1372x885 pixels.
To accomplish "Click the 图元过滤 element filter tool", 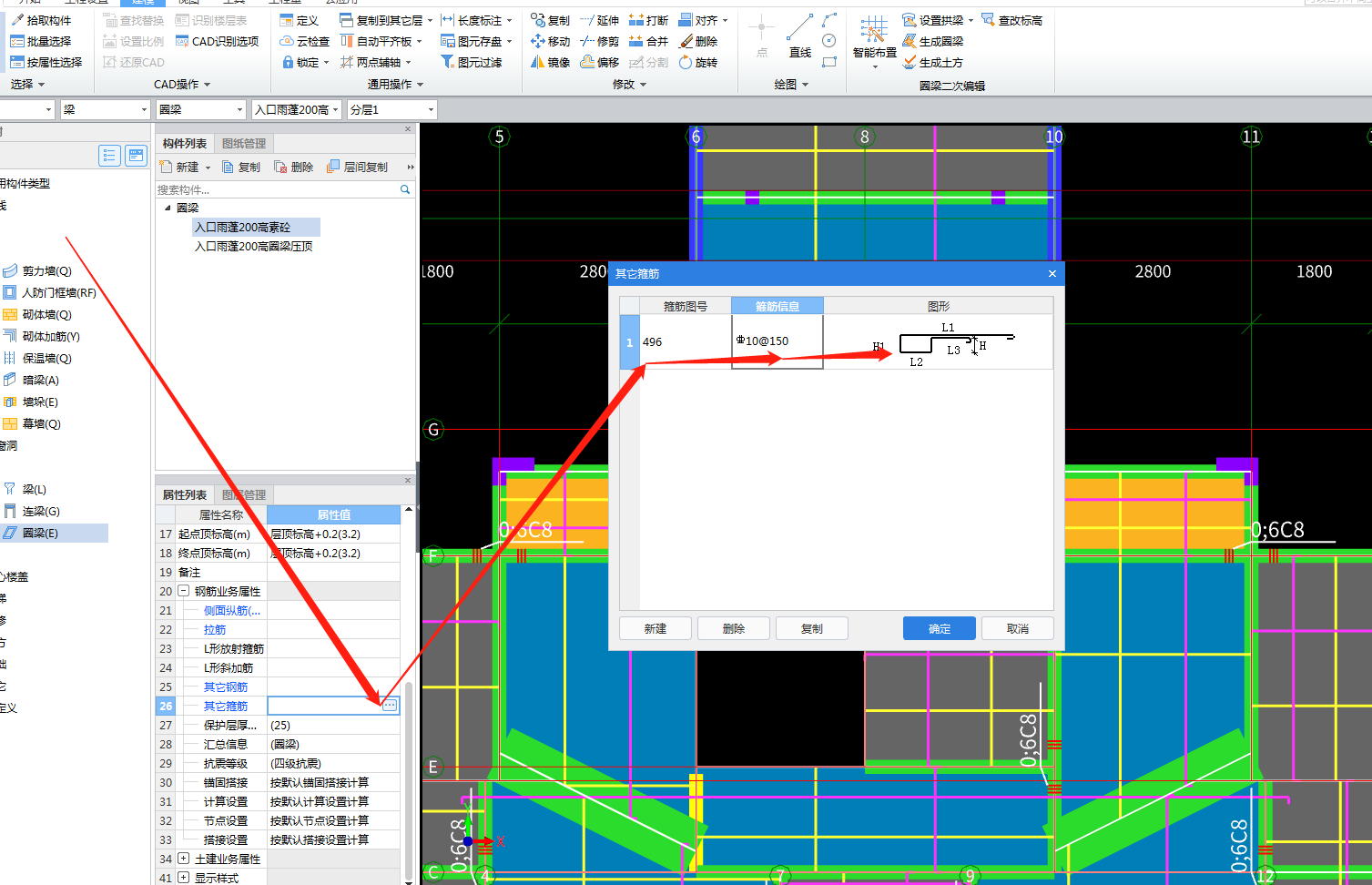I will coord(472,62).
